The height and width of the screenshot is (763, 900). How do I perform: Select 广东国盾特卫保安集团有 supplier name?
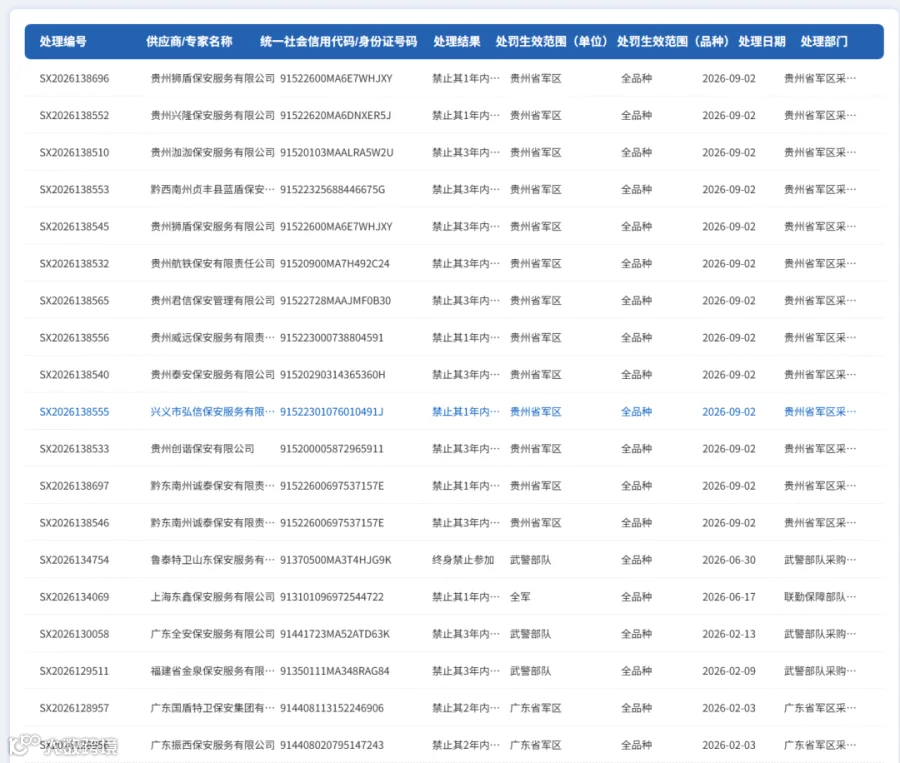click(212, 708)
